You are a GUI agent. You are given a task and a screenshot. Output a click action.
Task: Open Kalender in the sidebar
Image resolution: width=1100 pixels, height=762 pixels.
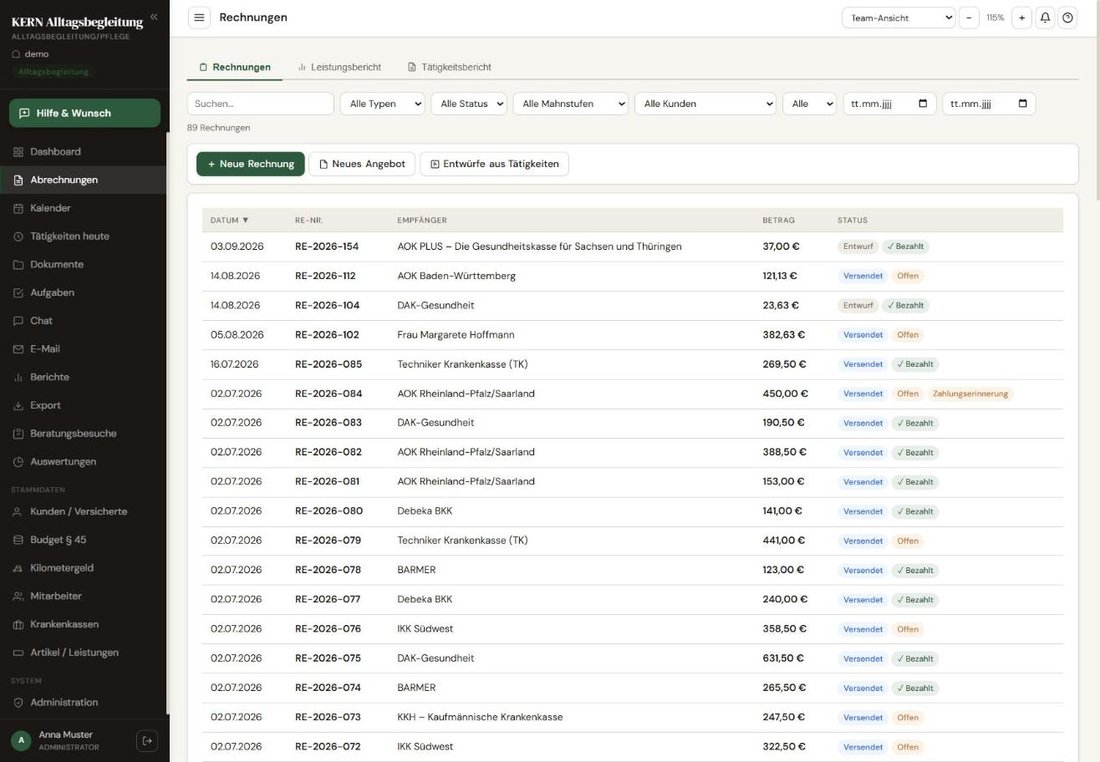coord(83,208)
